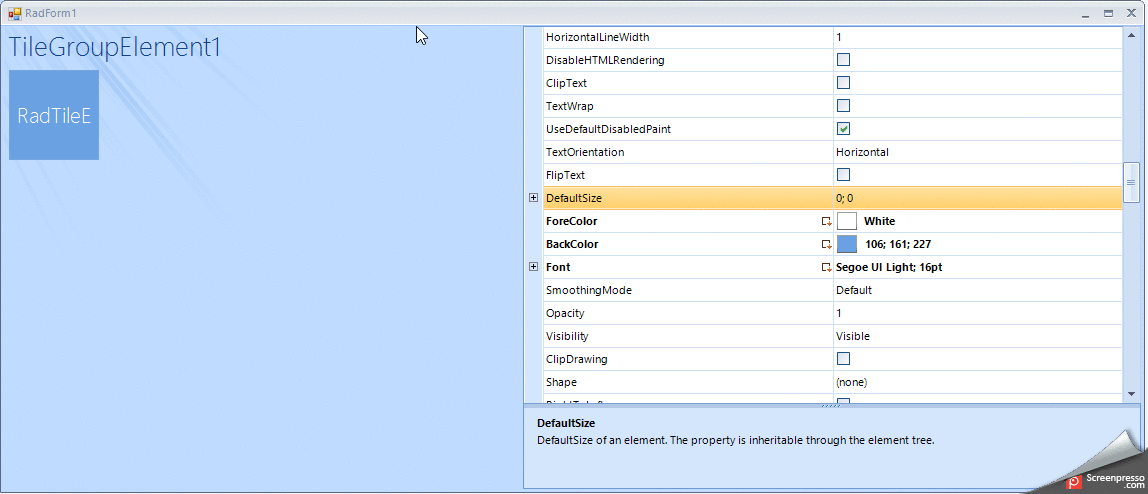Maximize the RadForm1 window
Screen dimensions: 1148x494
tap(1108, 13)
